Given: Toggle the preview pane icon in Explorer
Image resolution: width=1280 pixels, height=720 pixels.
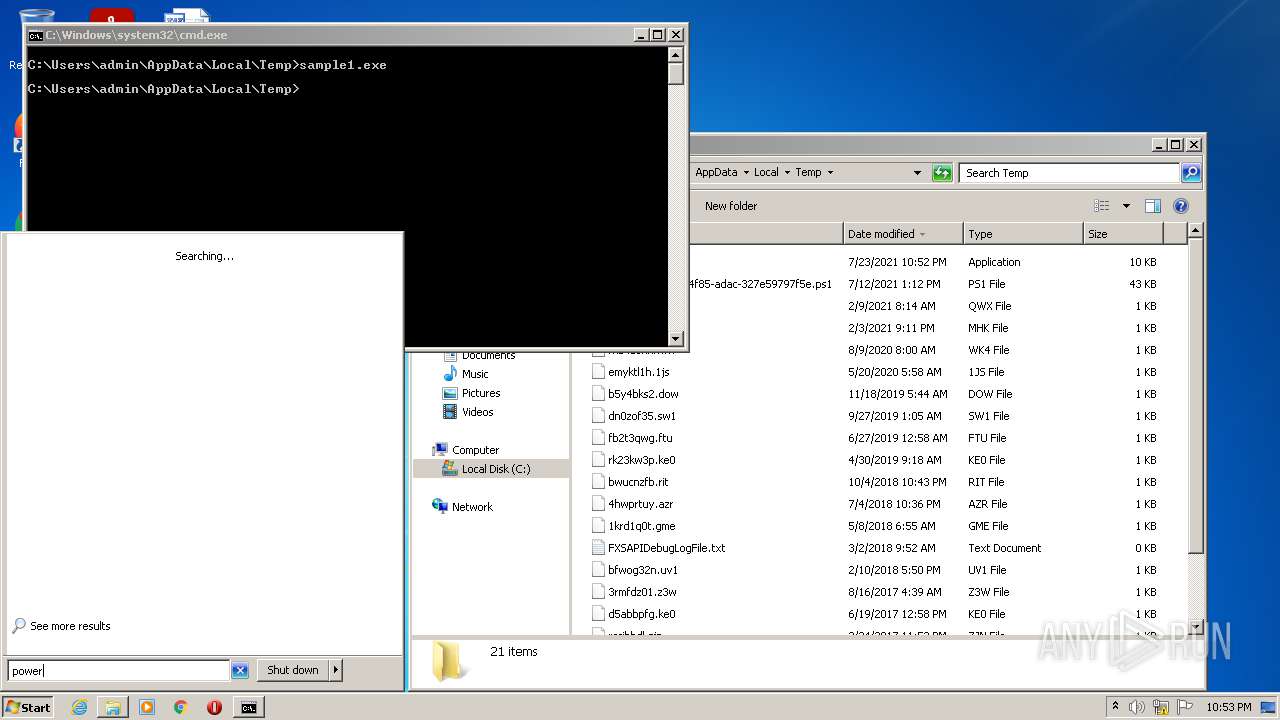Looking at the screenshot, I should (x=1152, y=206).
